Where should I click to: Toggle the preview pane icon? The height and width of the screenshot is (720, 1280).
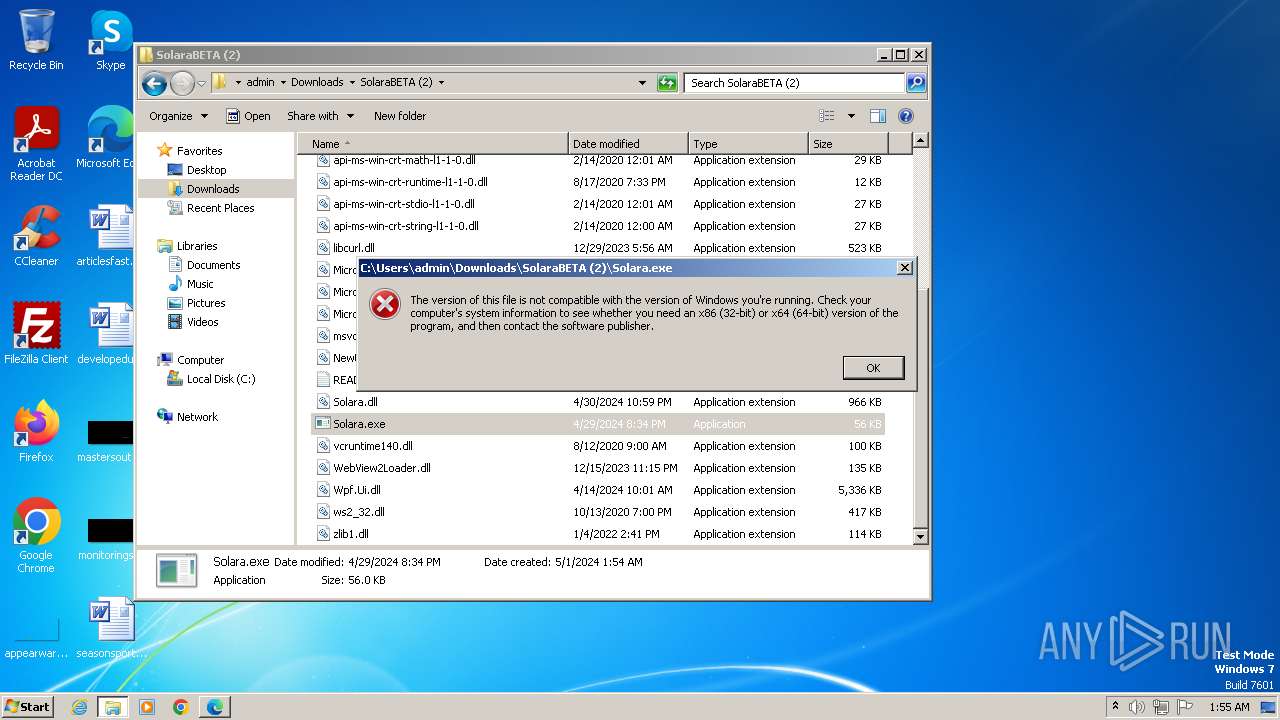(x=877, y=116)
